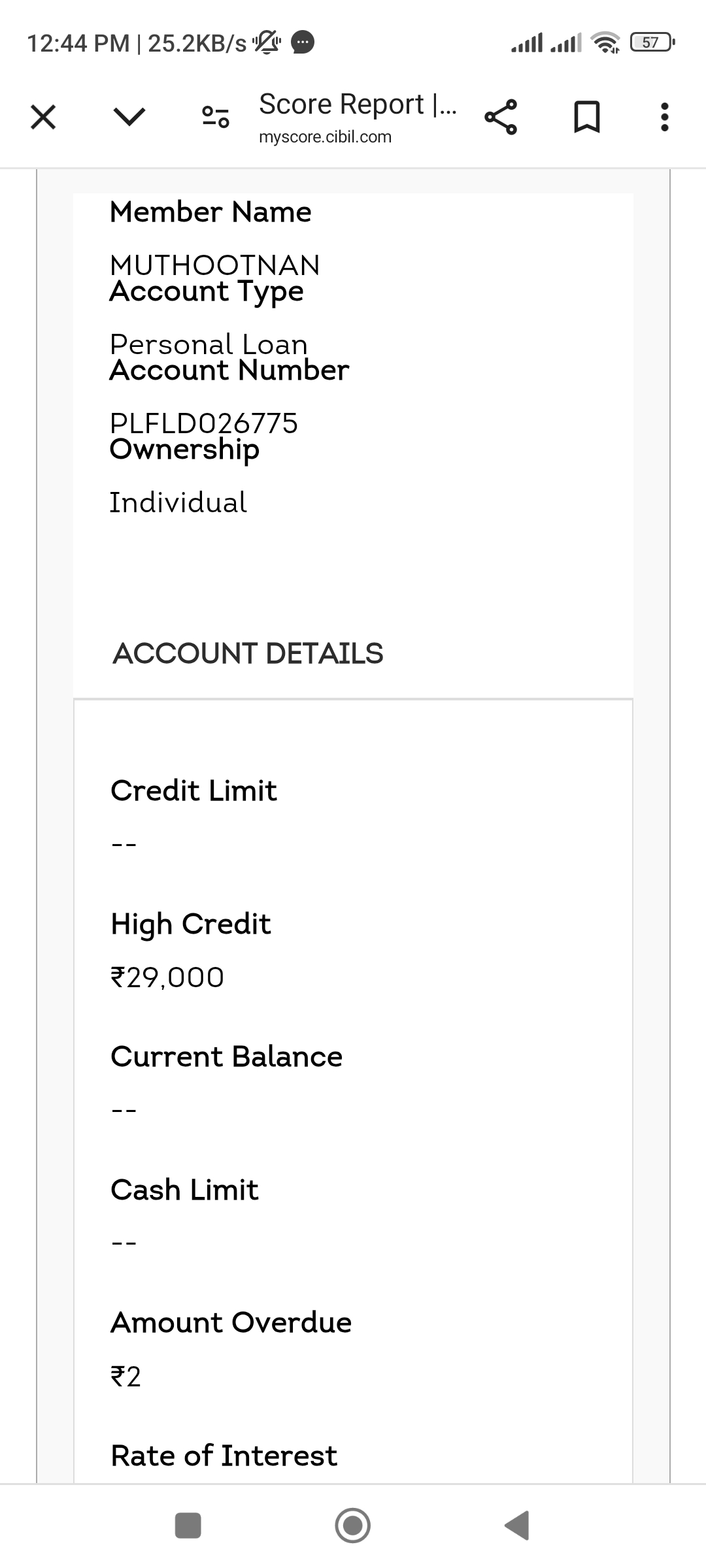Image resolution: width=706 pixels, height=1568 pixels.
Task: Select the account number PLFLD026775
Action: (x=203, y=423)
